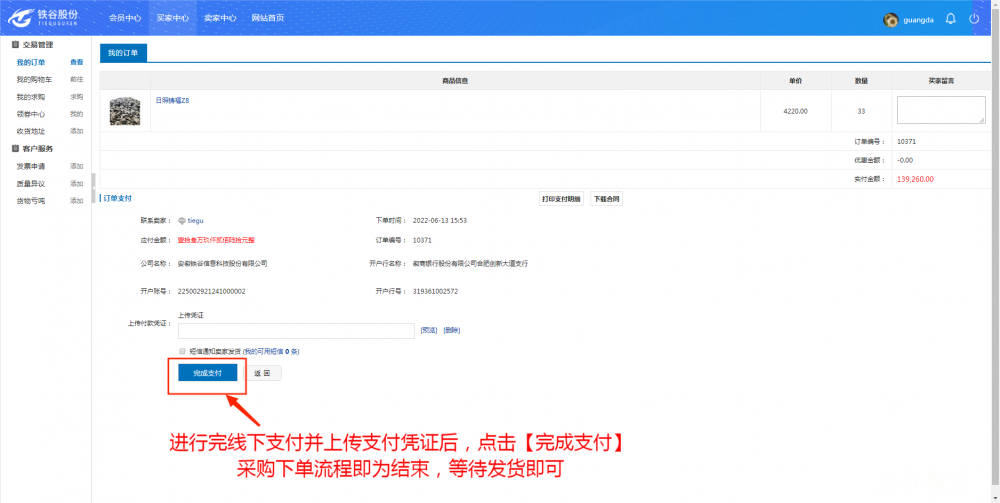Collapse the 客户服务 sidebar section

point(15,148)
